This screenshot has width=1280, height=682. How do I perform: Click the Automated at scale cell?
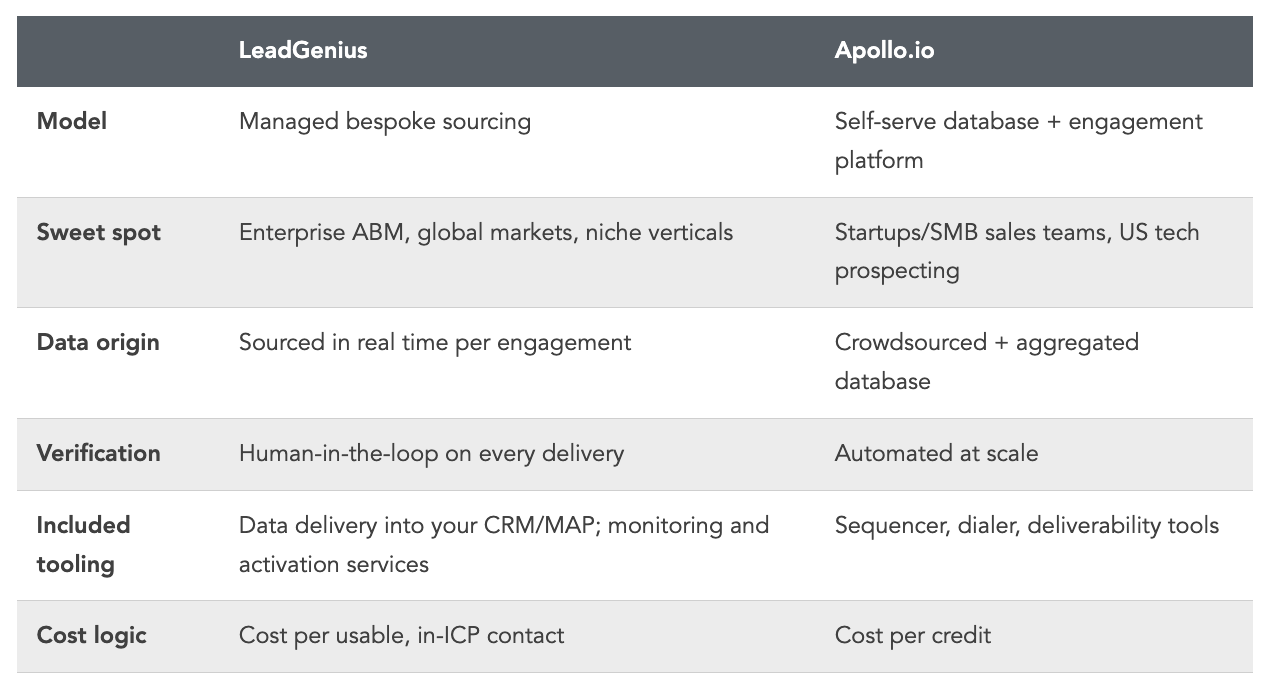click(x=937, y=453)
